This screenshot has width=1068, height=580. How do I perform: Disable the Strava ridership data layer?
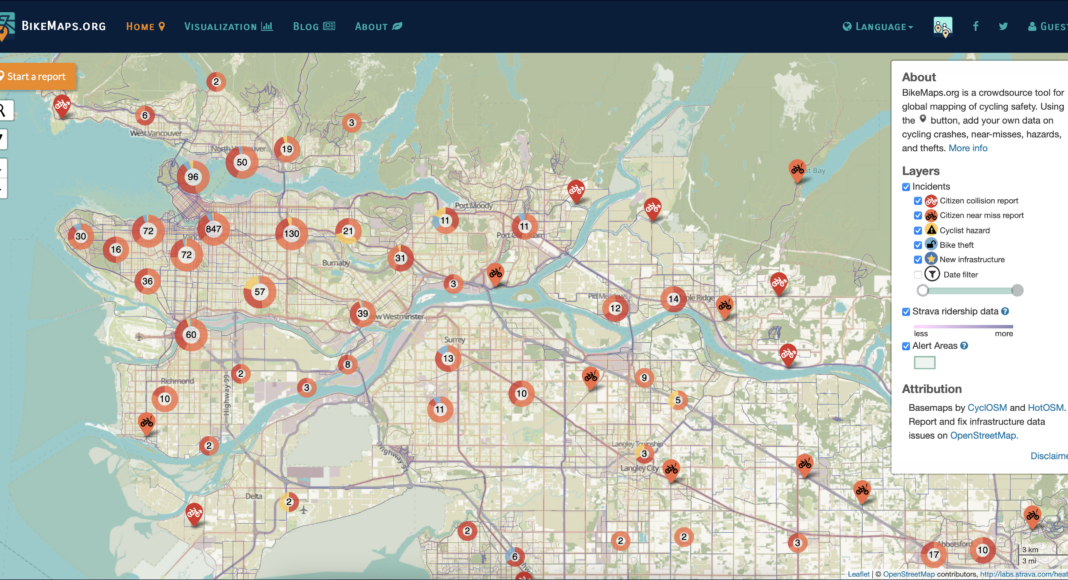(907, 311)
